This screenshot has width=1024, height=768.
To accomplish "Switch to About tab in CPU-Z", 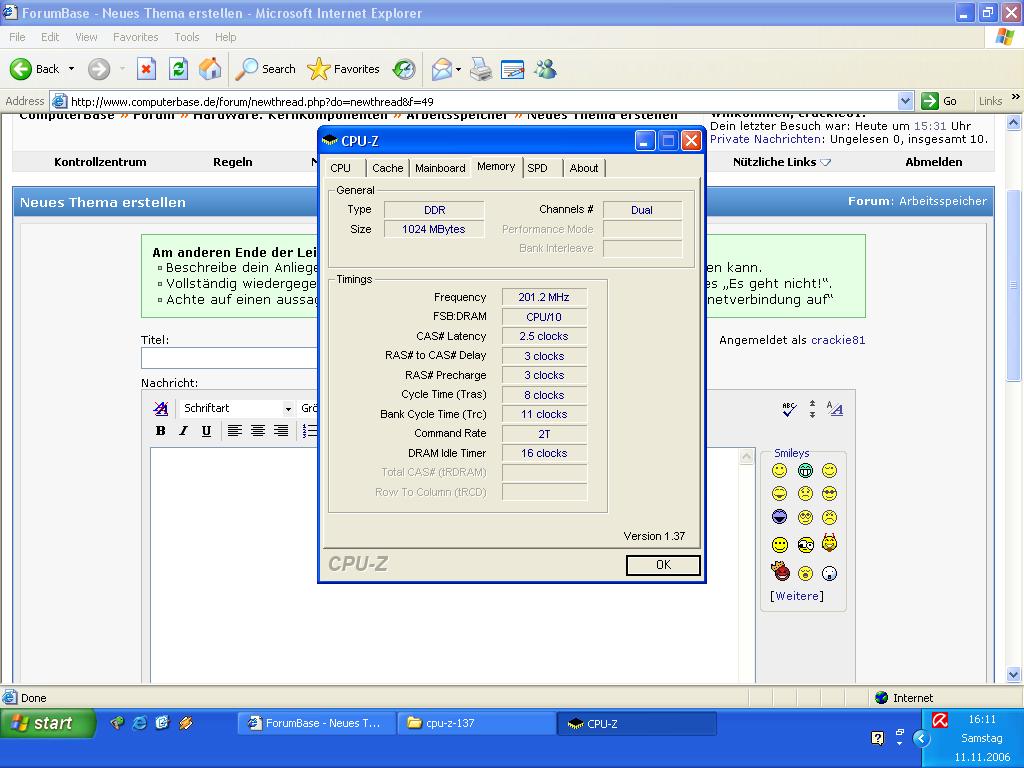I will click(x=584, y=168).
